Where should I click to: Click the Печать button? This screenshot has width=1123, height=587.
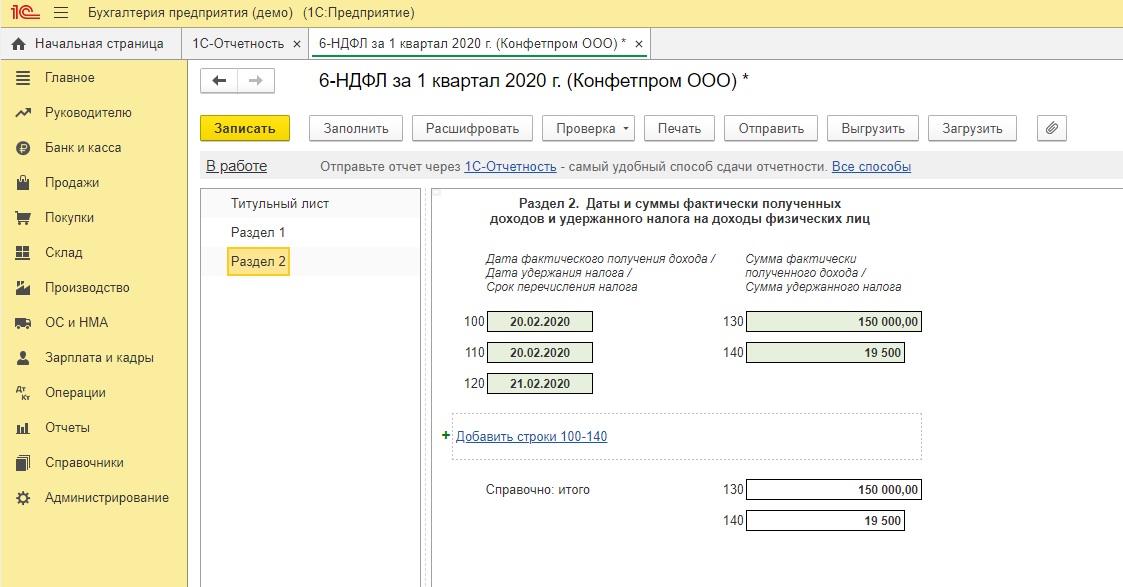pyautogui.click(x=679, y=128)
